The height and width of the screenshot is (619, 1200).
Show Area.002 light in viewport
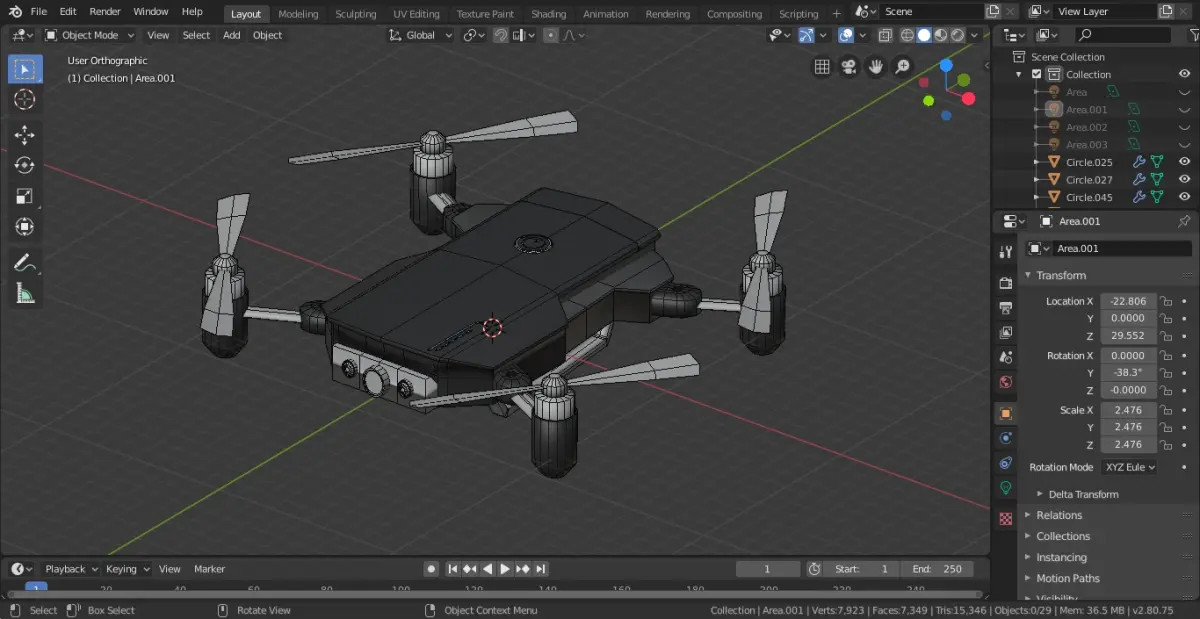[1184, 127]
